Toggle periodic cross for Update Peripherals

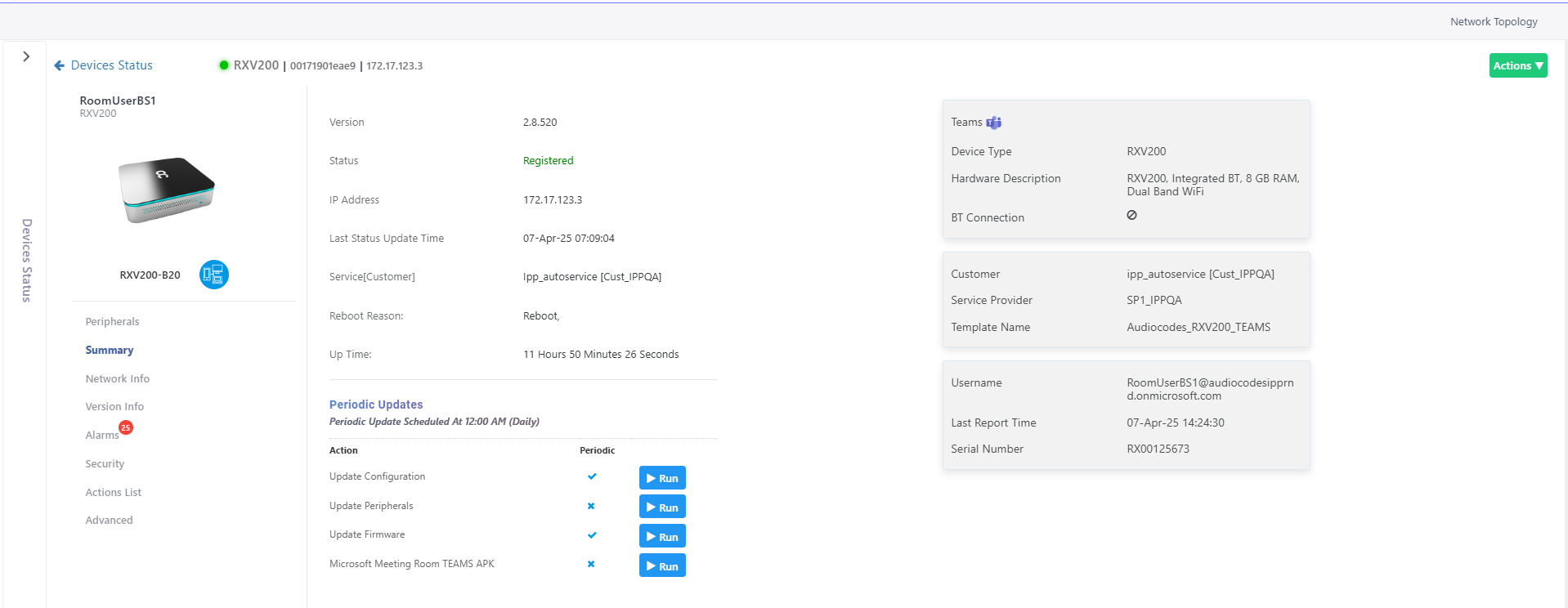591,506
